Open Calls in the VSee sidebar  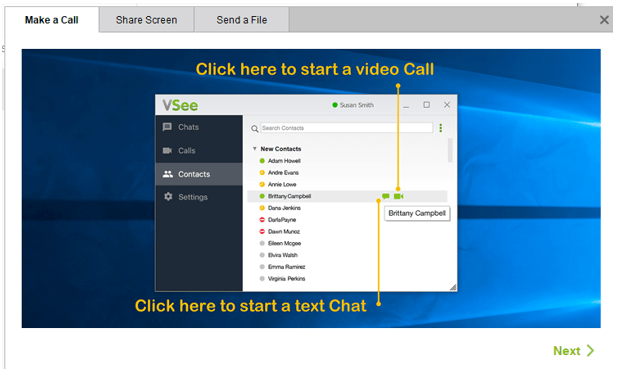(x=199, y=151)
